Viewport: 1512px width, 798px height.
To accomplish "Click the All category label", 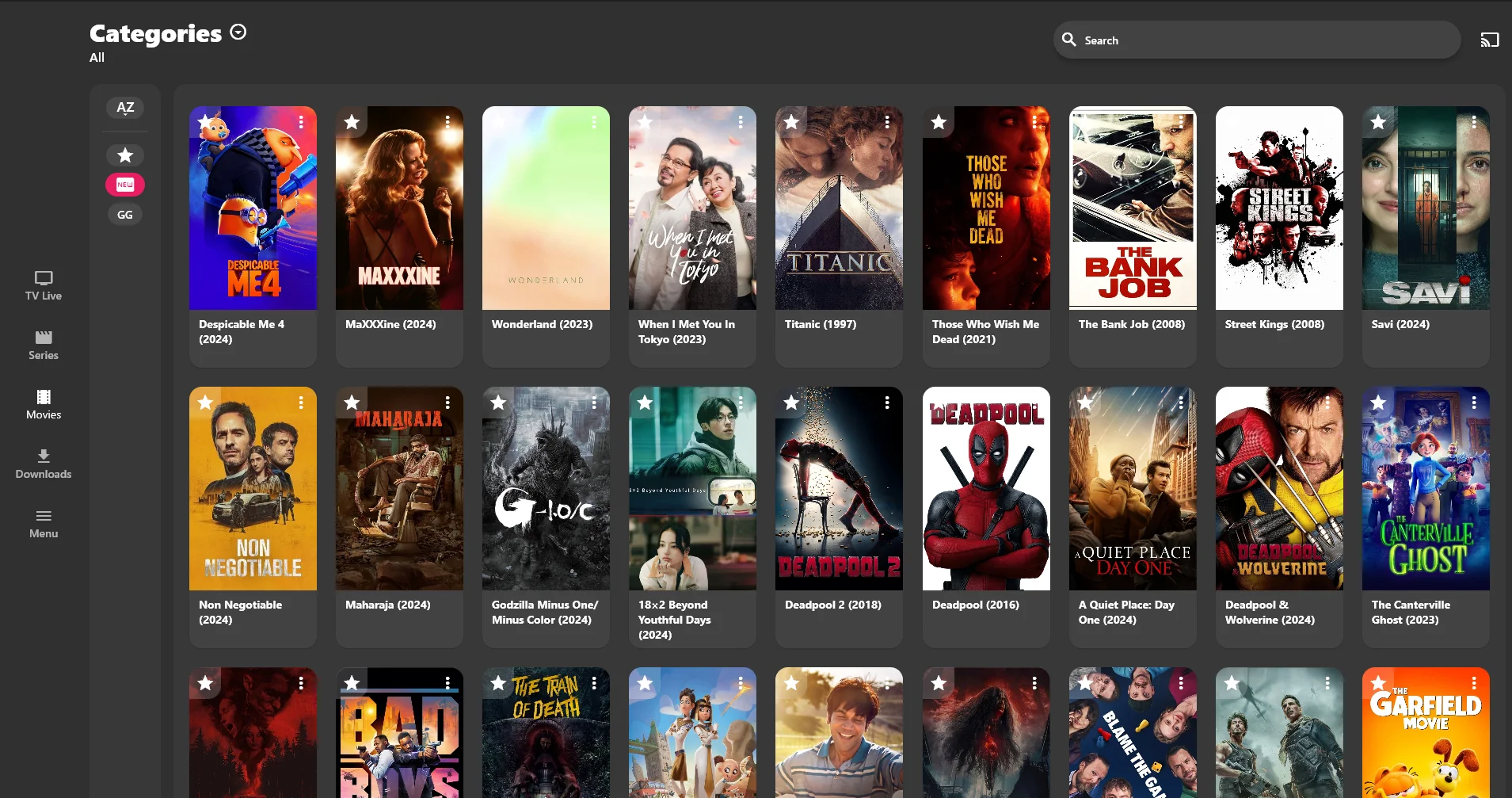I will 97,57.
